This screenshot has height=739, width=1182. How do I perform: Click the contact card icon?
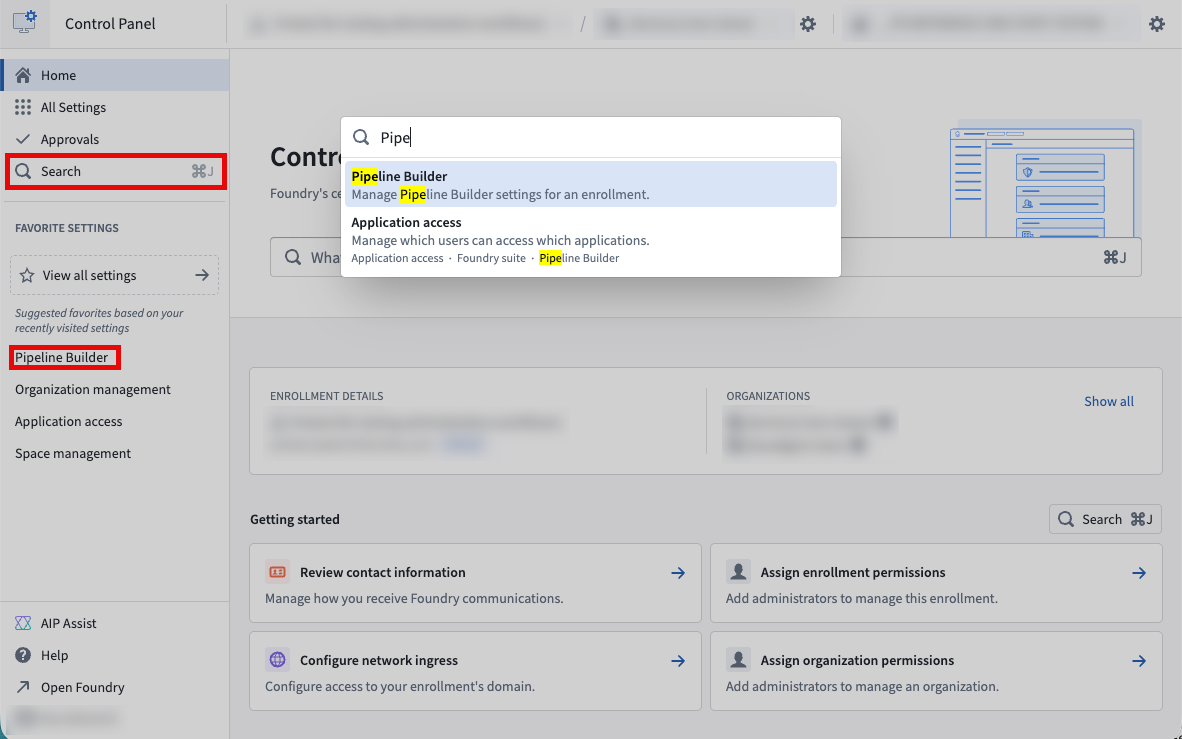tap(277, 572)
